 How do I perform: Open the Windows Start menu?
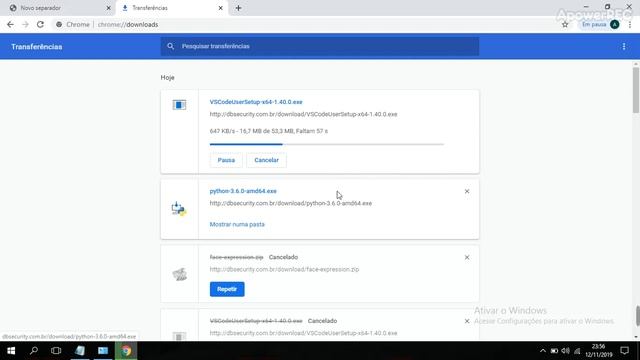tap(11, 351)
